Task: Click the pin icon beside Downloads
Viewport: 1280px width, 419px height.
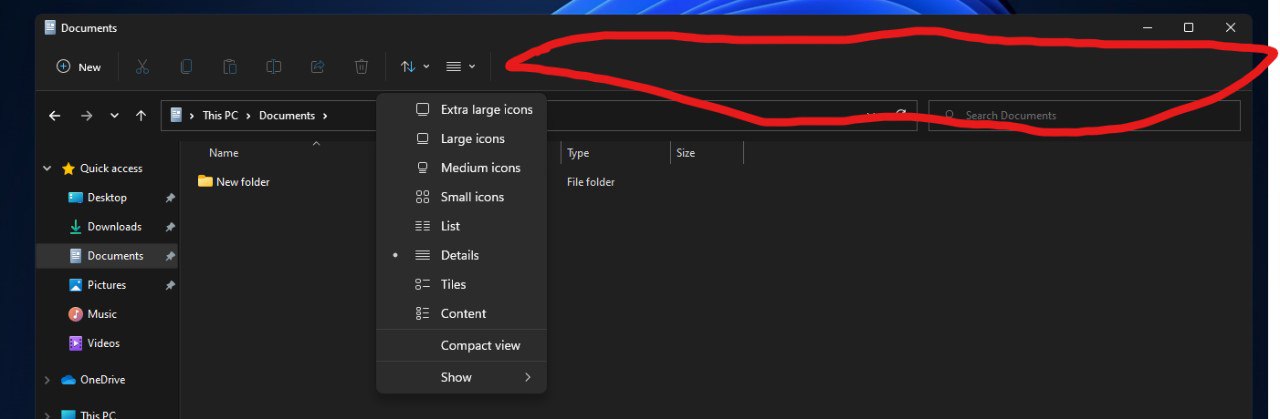Action: coord(170,227)
